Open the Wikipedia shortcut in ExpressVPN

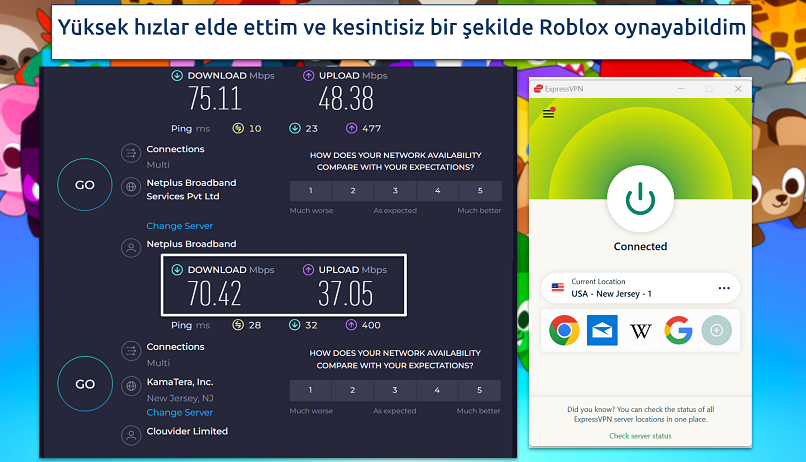[x=640, y=330]
